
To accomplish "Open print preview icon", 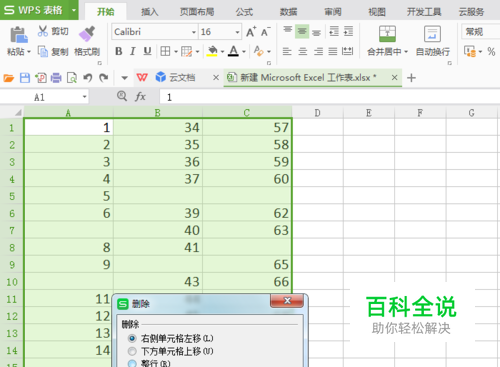I will coord(72,78).
